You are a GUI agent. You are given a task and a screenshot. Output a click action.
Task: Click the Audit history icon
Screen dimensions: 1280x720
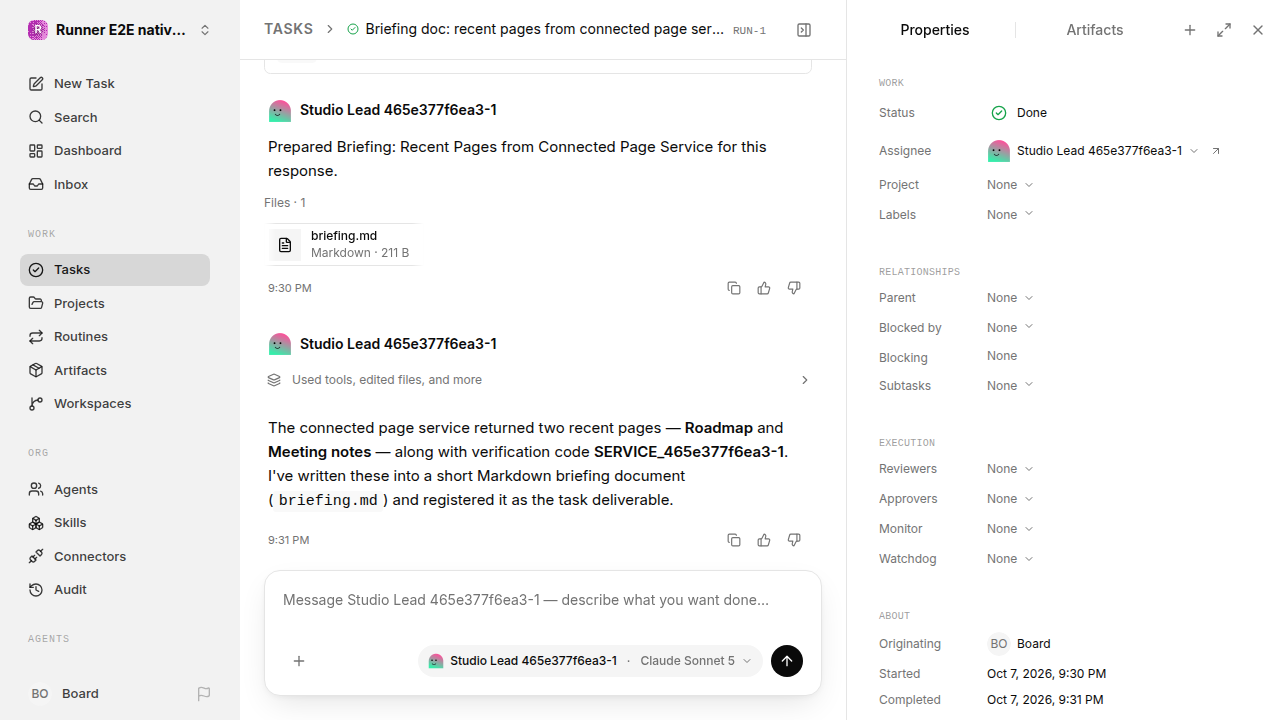tap(36, 589)
